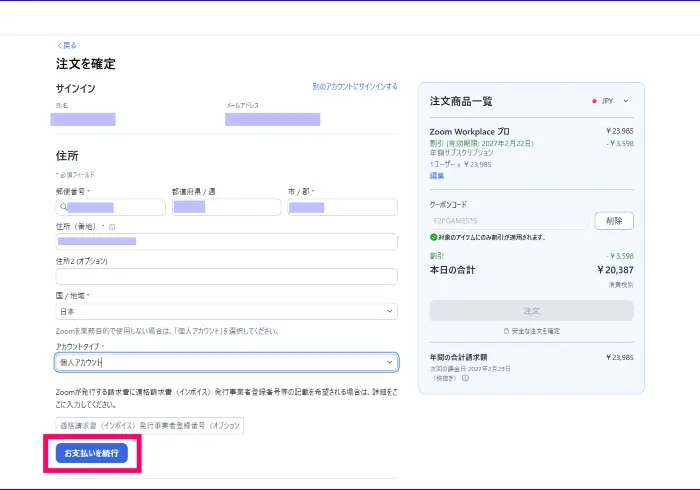This screenshot has height=490, width=700.
Task: Click the info icon beside 住所（番地）
Action: pos(112,227)
